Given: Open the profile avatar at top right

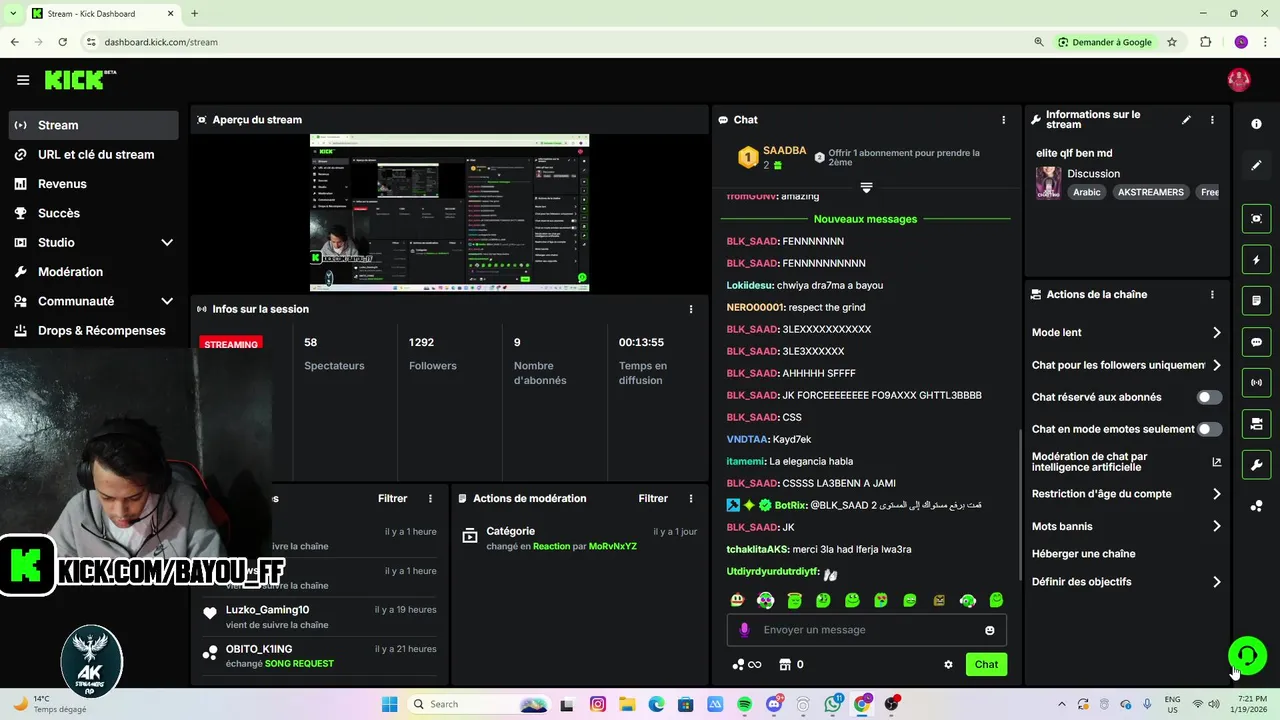Looking at the screenshot, I should 1239,80.
